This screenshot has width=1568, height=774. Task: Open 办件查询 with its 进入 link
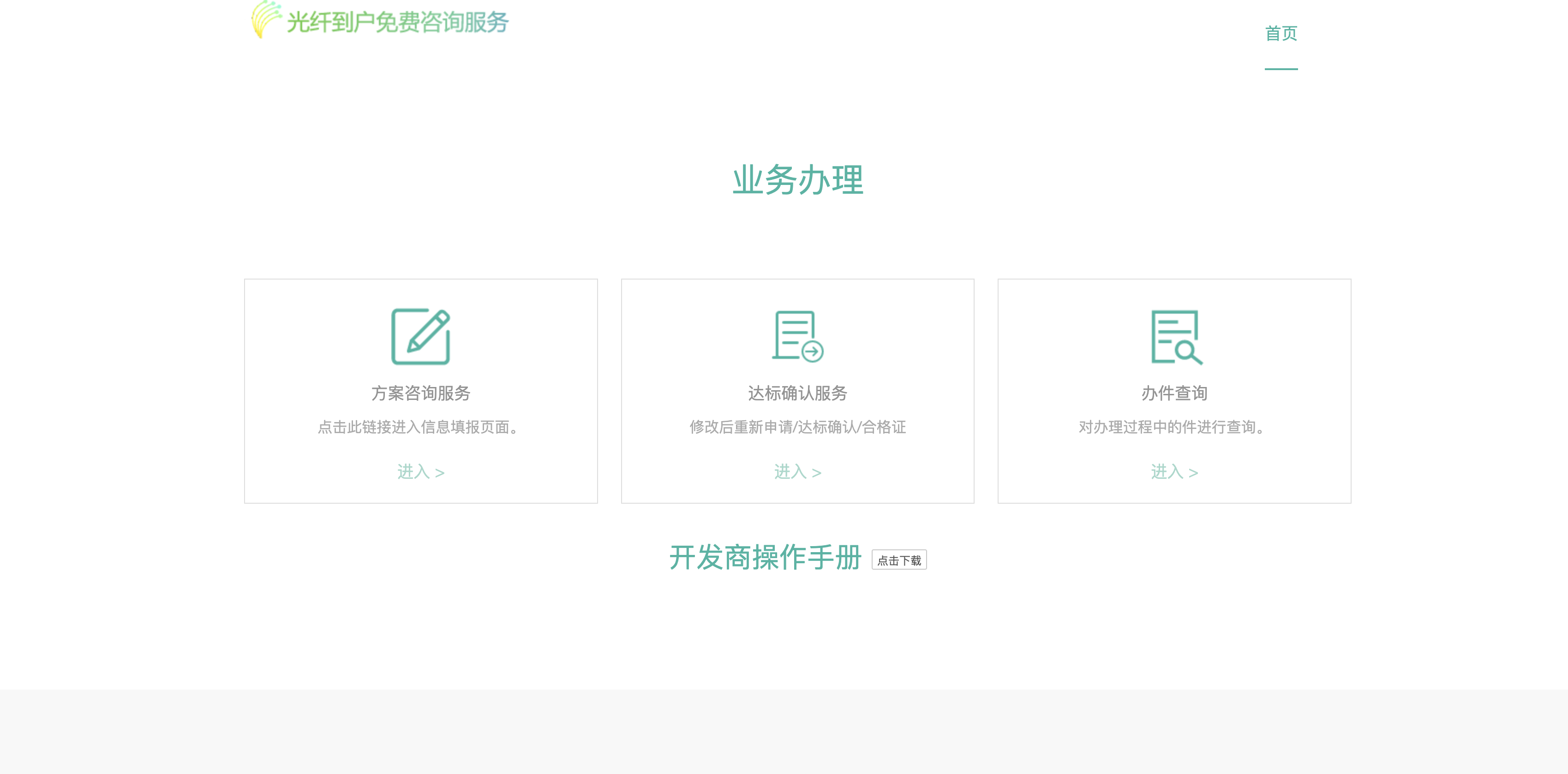point(1174,471)
